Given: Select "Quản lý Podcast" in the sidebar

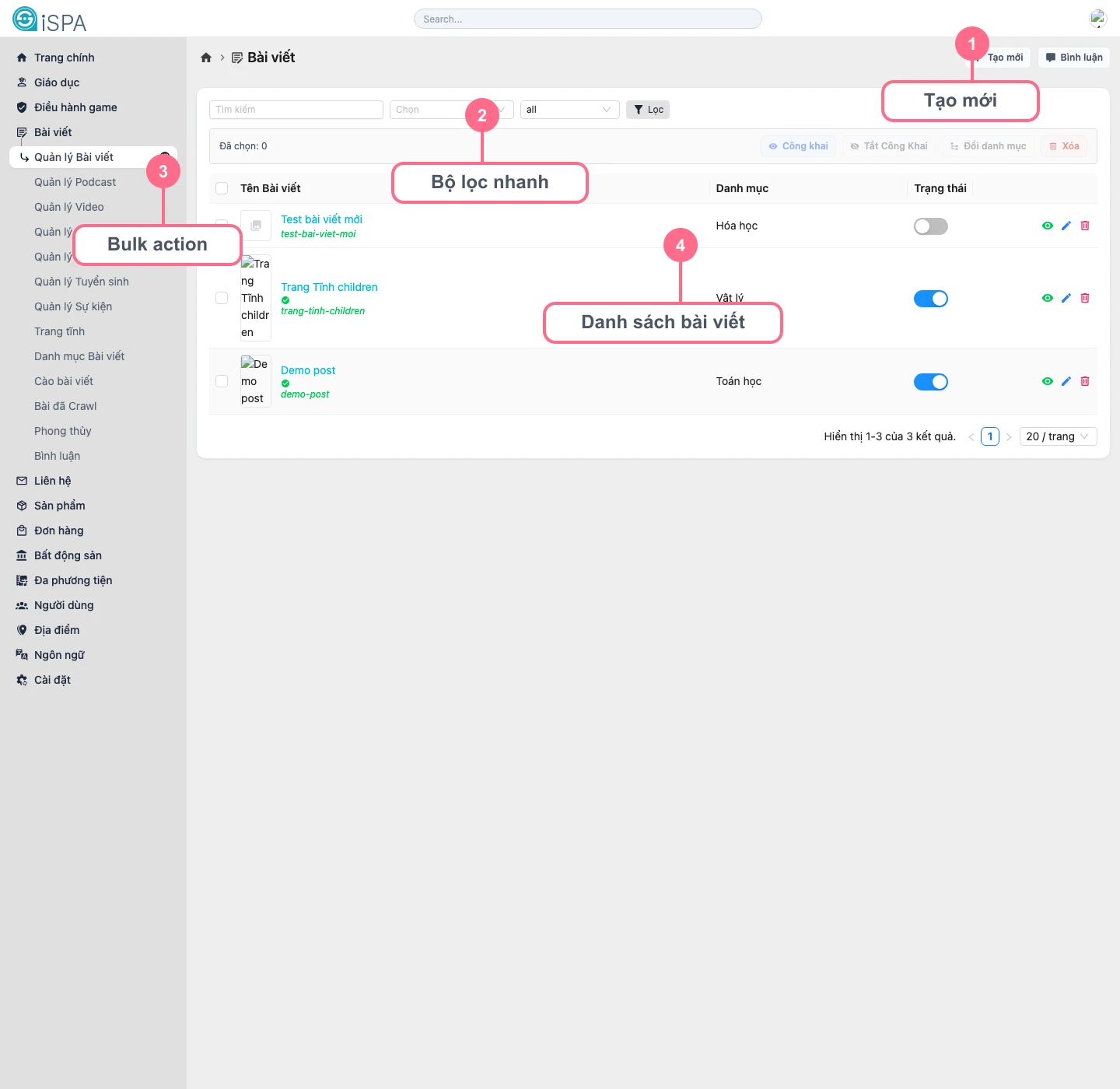Looking at the screenshot, I should (75, 181).
